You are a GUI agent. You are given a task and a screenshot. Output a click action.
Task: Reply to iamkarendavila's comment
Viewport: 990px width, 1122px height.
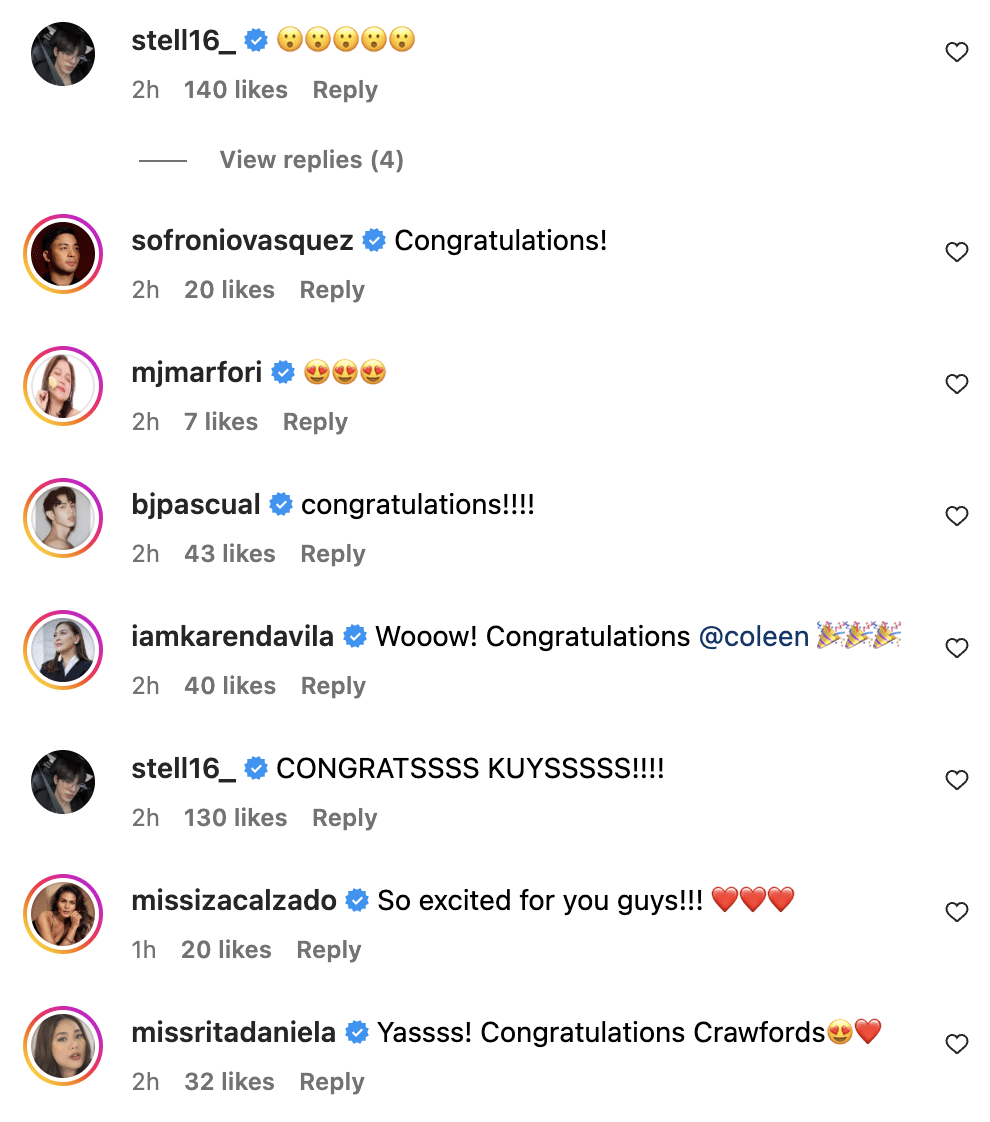point(333,686)
